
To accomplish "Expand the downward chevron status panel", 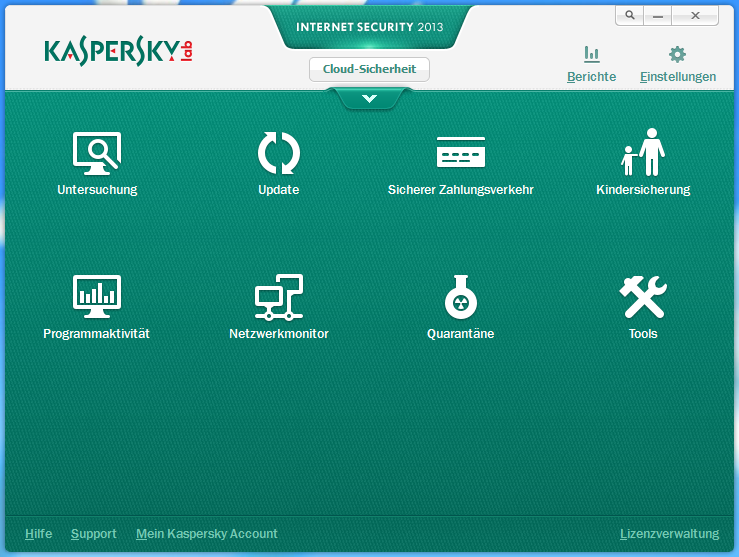I will 370,98.
